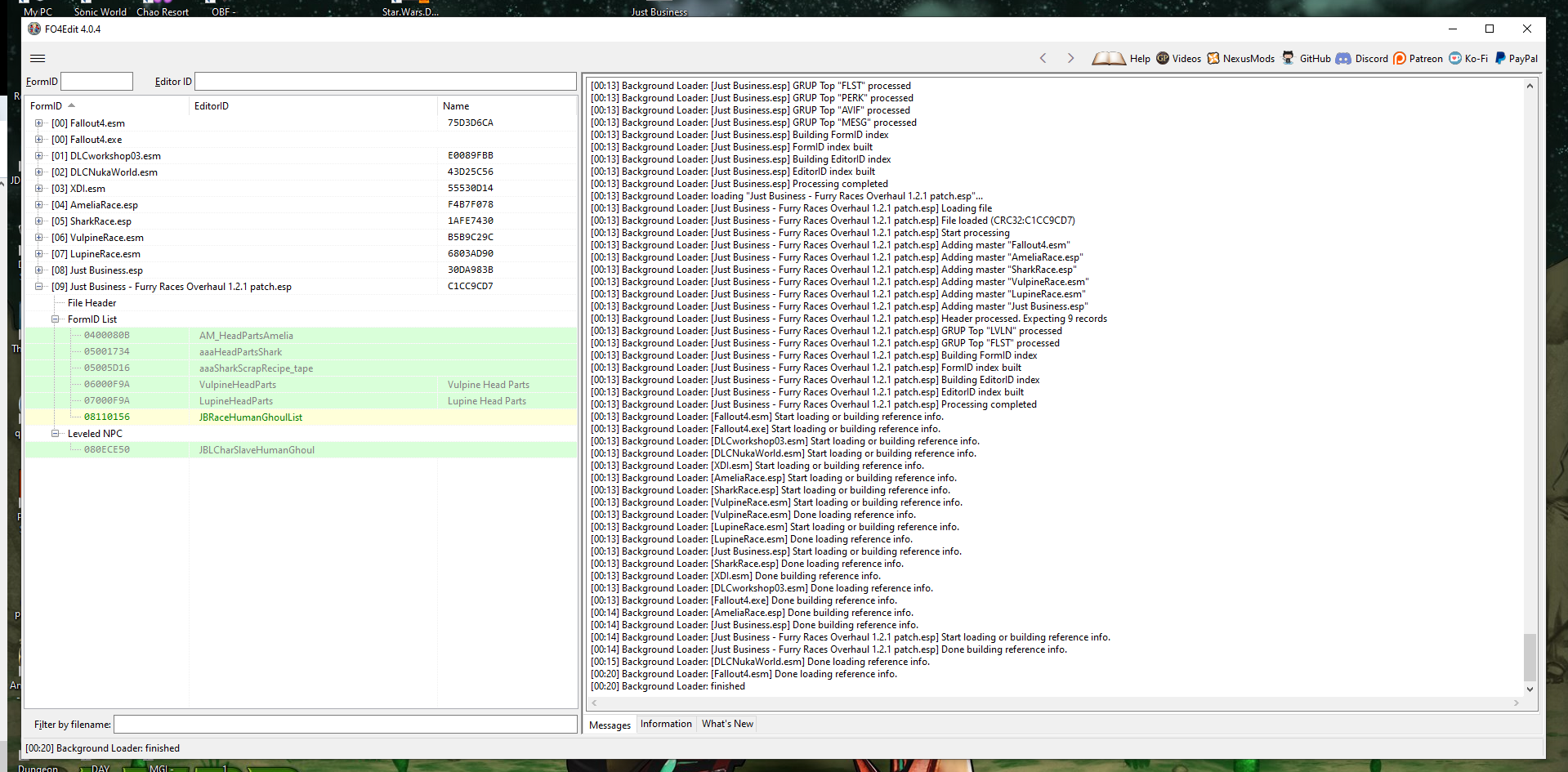Expand the [05] SharkRace.esp node
Image resolution: width=1568 pixels, height=772 pixels.
point(38,221)
